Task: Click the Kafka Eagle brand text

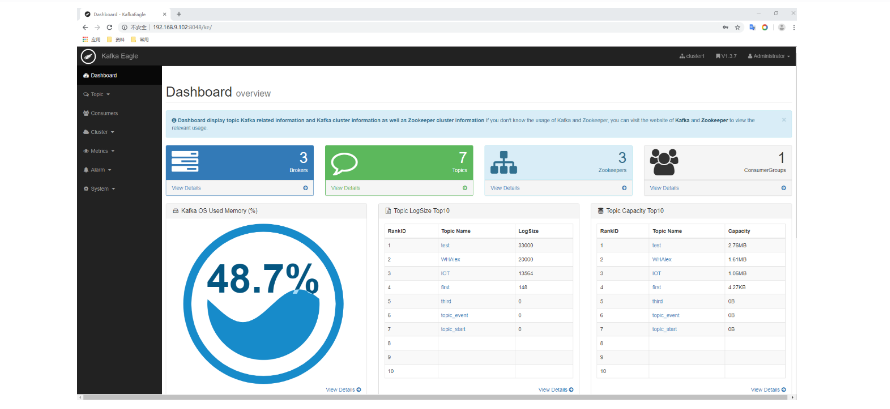Action: tap(120, 56)
